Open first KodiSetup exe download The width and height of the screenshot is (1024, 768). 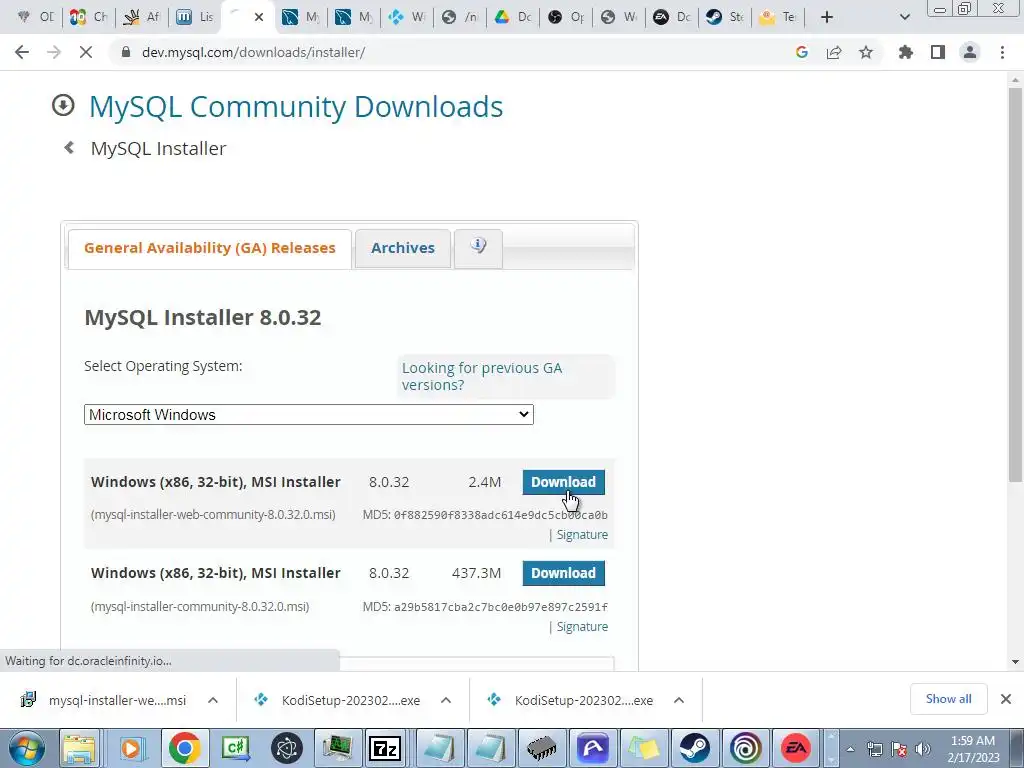pos(338,700)
